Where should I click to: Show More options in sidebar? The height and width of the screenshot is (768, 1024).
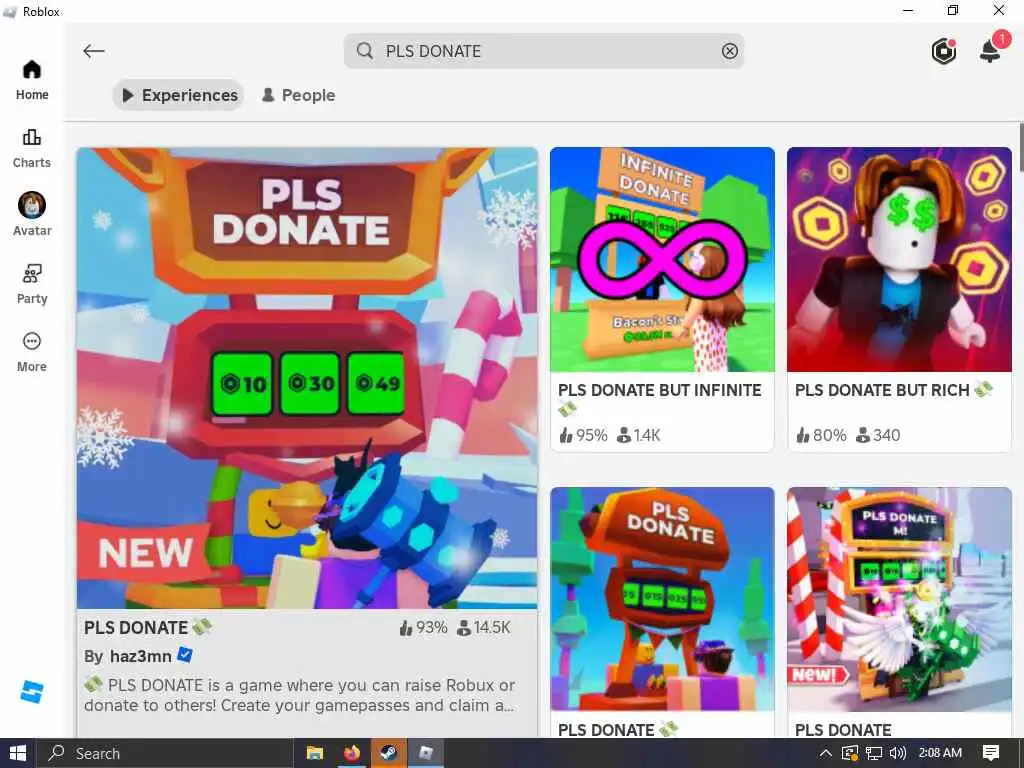pos(31,352)
